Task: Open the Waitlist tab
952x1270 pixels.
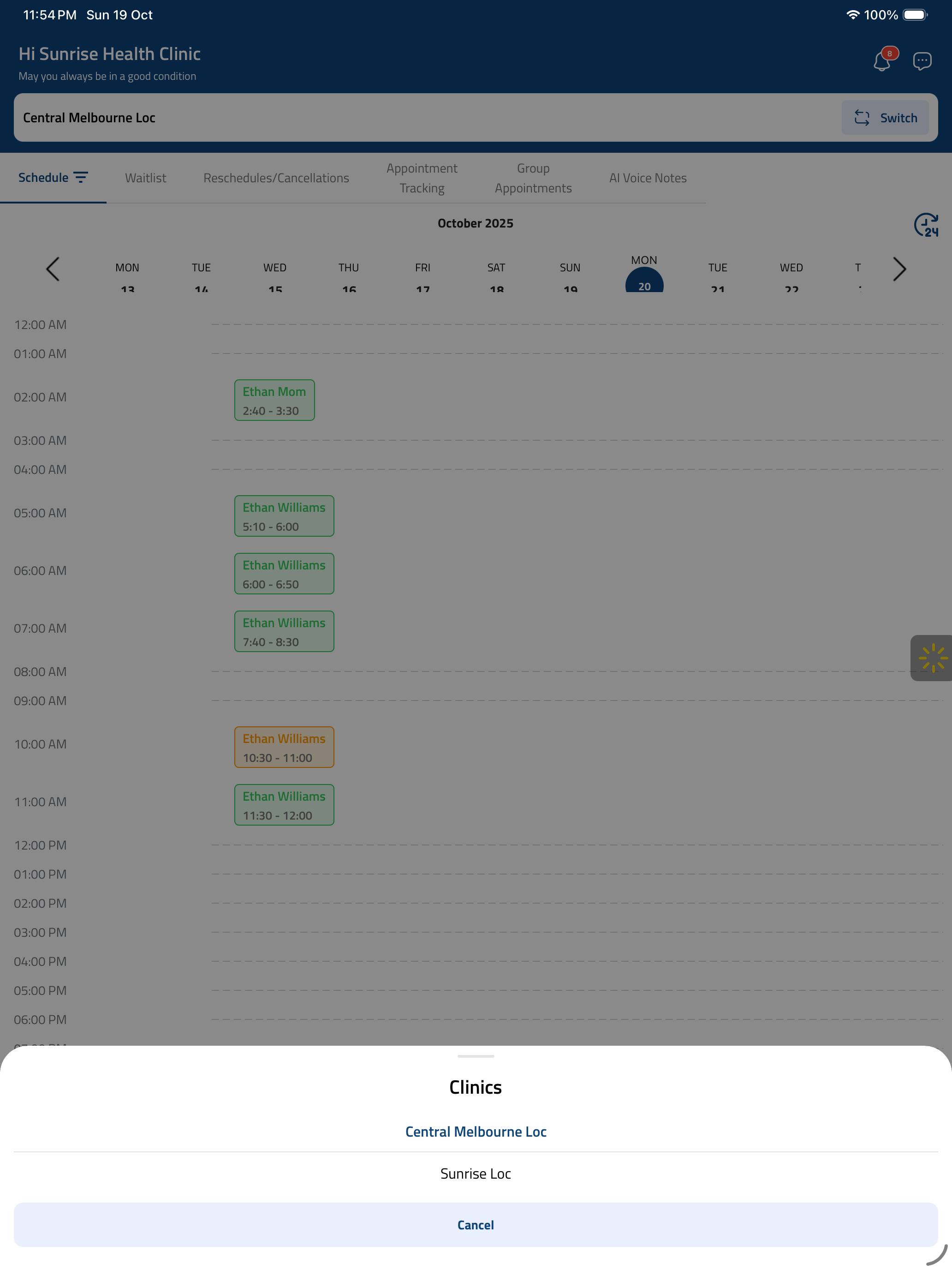Action: [x=146, y=178]
